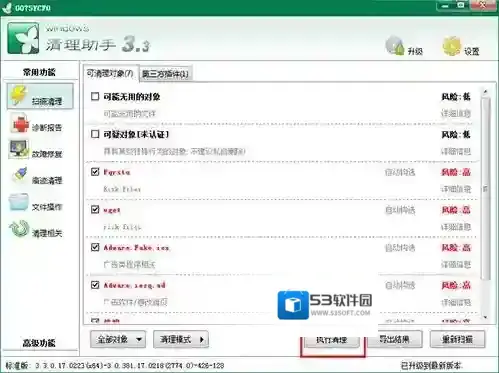This screenshot has width=499, height=373.
Task: Select the 常用功能 section header
Action: (39, 72)
